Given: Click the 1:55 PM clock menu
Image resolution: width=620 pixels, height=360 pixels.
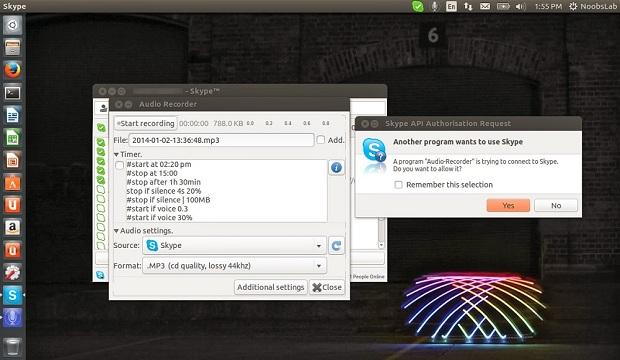Looking at the screenshot, I should point(548,6).
